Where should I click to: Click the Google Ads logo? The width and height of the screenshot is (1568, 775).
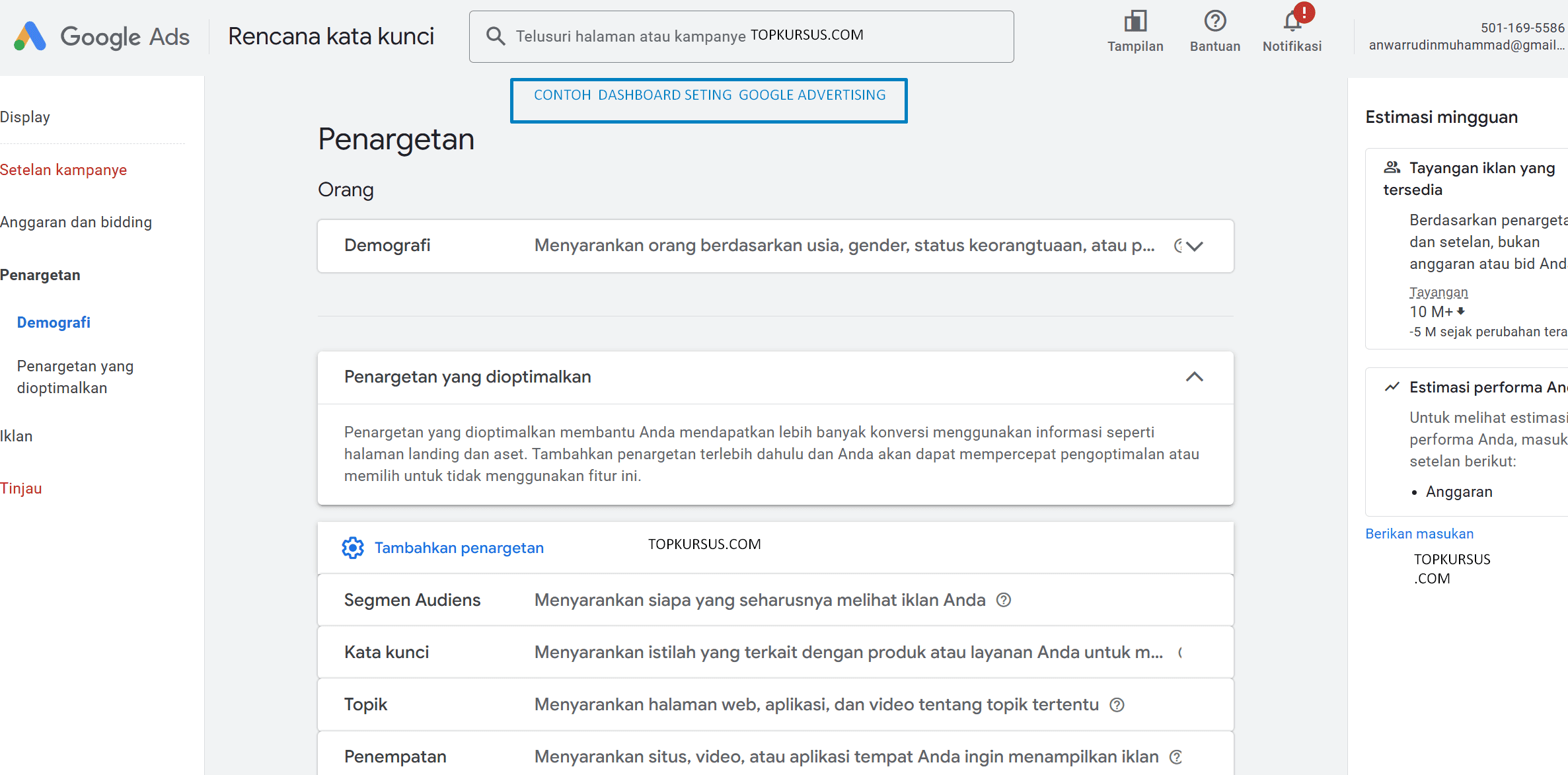pos(30,36)
